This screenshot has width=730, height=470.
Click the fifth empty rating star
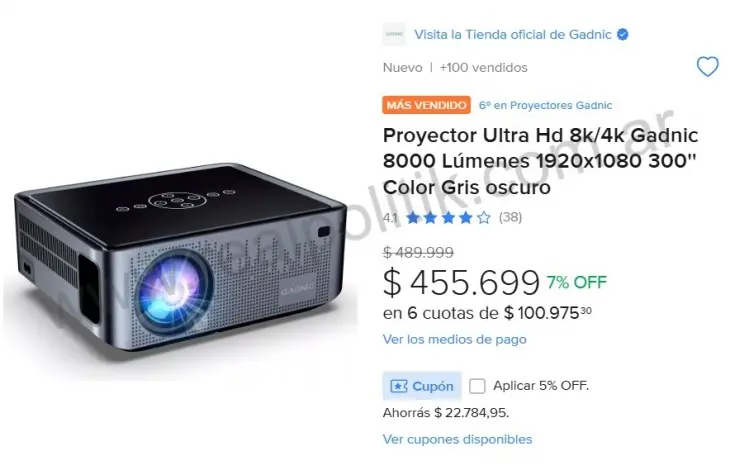tap(484, 217)
